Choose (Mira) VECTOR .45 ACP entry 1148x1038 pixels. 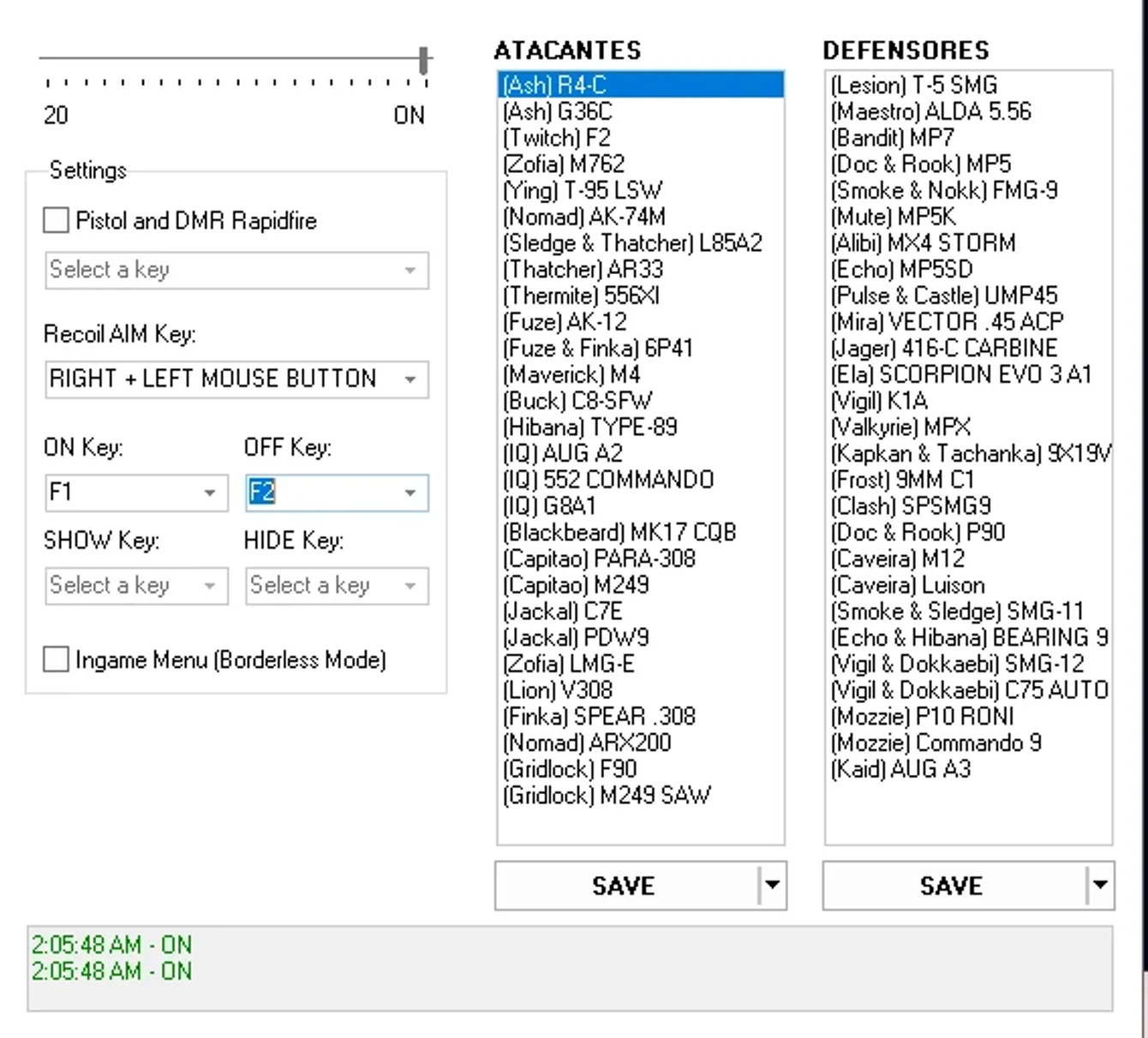968,322
